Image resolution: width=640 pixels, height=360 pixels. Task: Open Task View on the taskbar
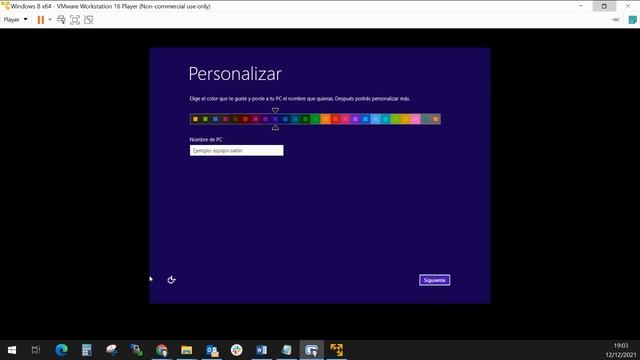(36, 350)
